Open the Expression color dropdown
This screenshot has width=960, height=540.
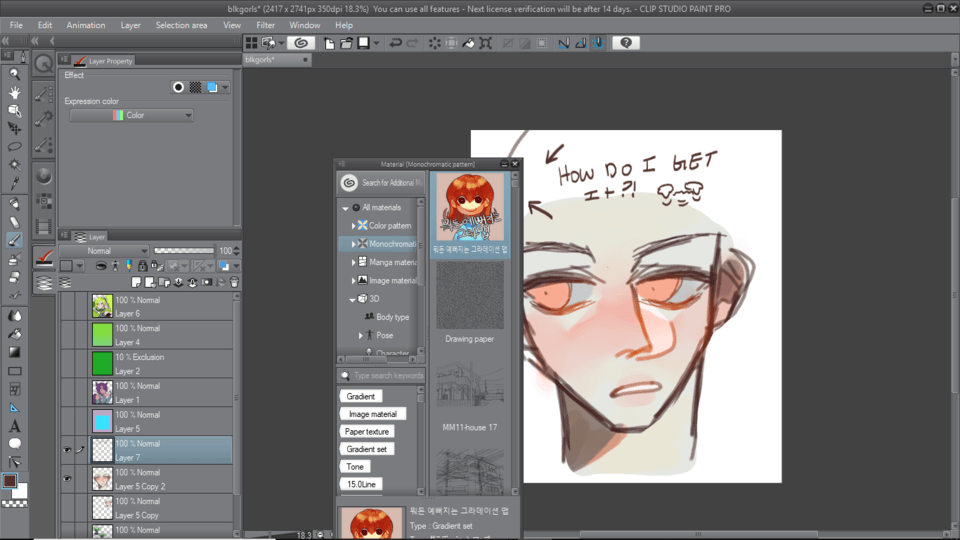tap(131, 116)
